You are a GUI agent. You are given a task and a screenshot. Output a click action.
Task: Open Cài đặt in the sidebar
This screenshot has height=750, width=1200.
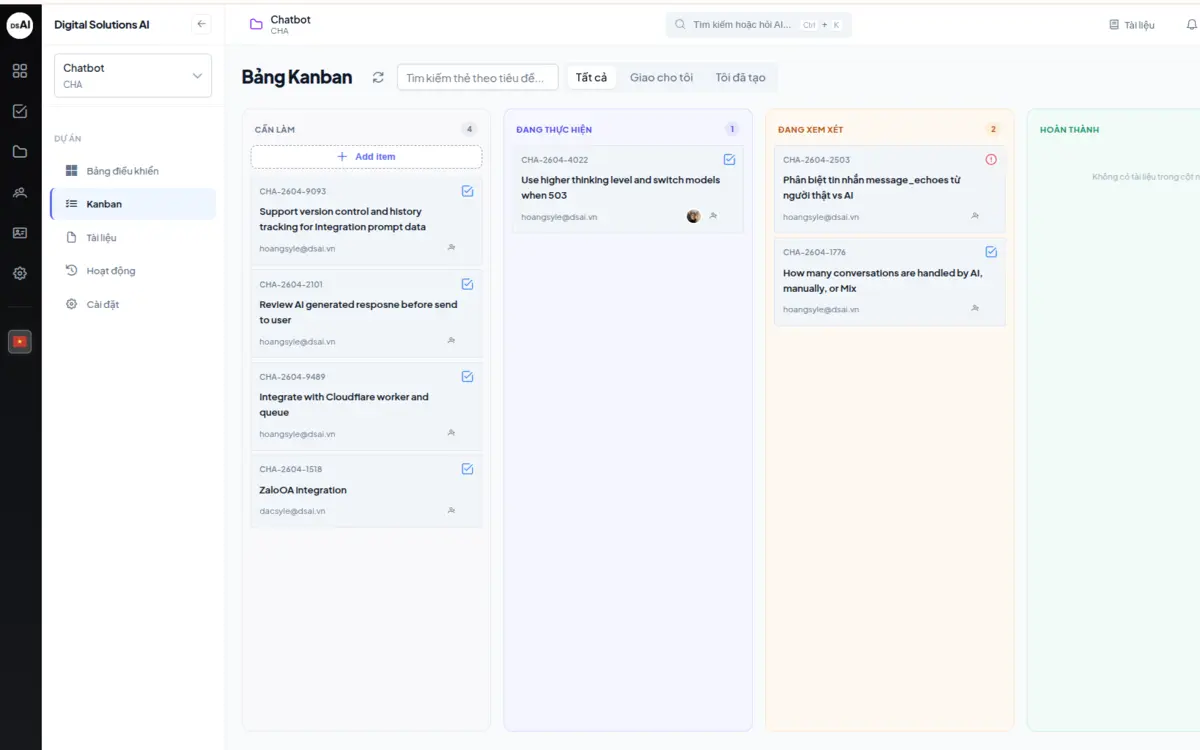(133, 304)
